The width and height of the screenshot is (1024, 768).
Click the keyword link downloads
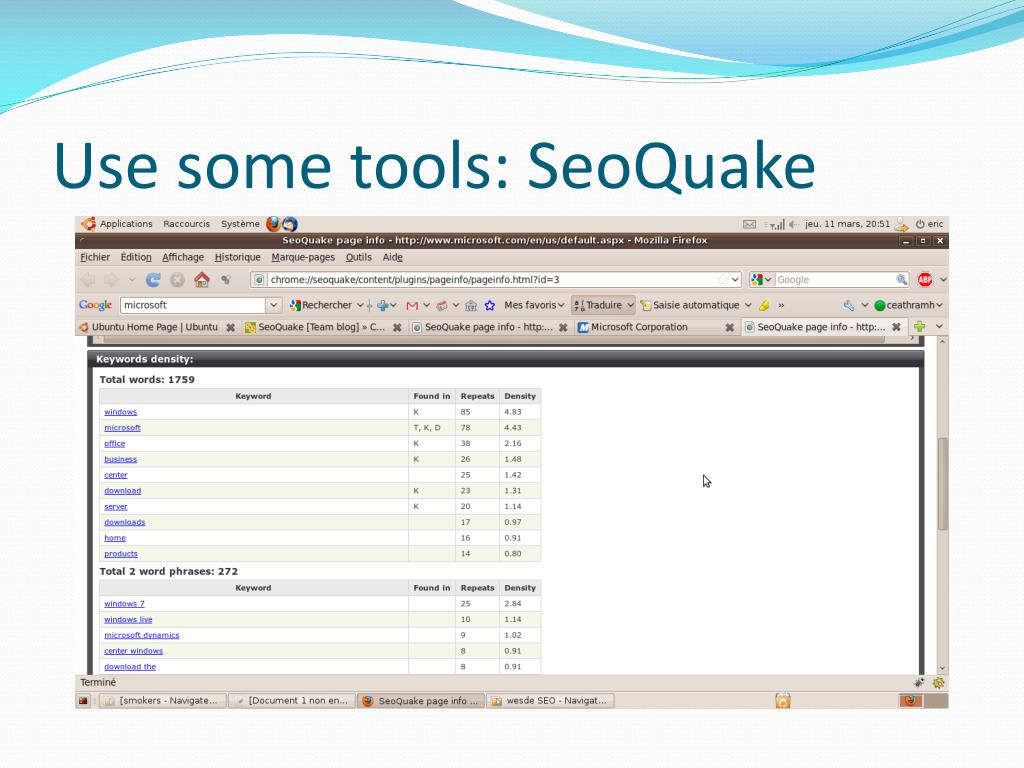(x=125, y=522)
